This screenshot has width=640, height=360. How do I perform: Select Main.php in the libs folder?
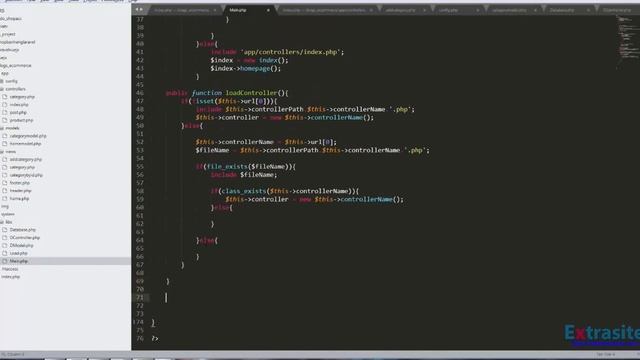tap(19, 261)
